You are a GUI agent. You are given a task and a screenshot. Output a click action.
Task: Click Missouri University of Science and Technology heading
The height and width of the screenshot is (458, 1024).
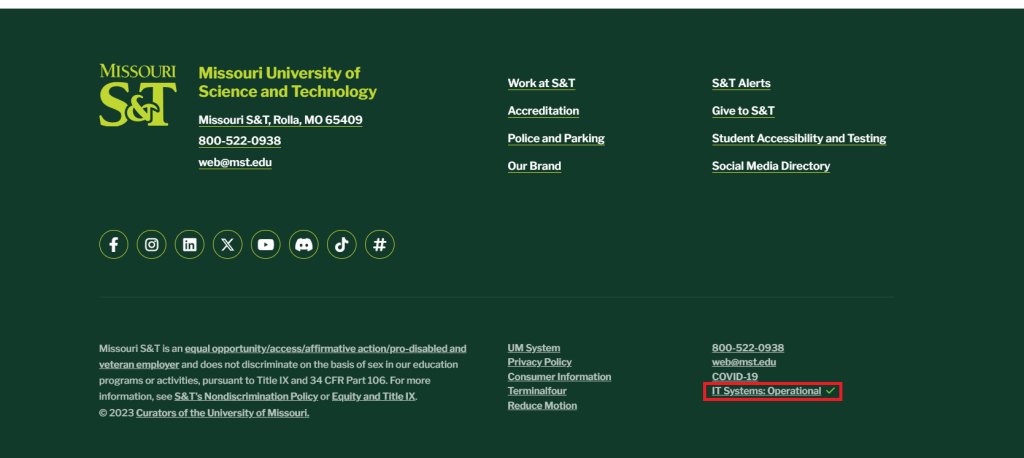287,82
